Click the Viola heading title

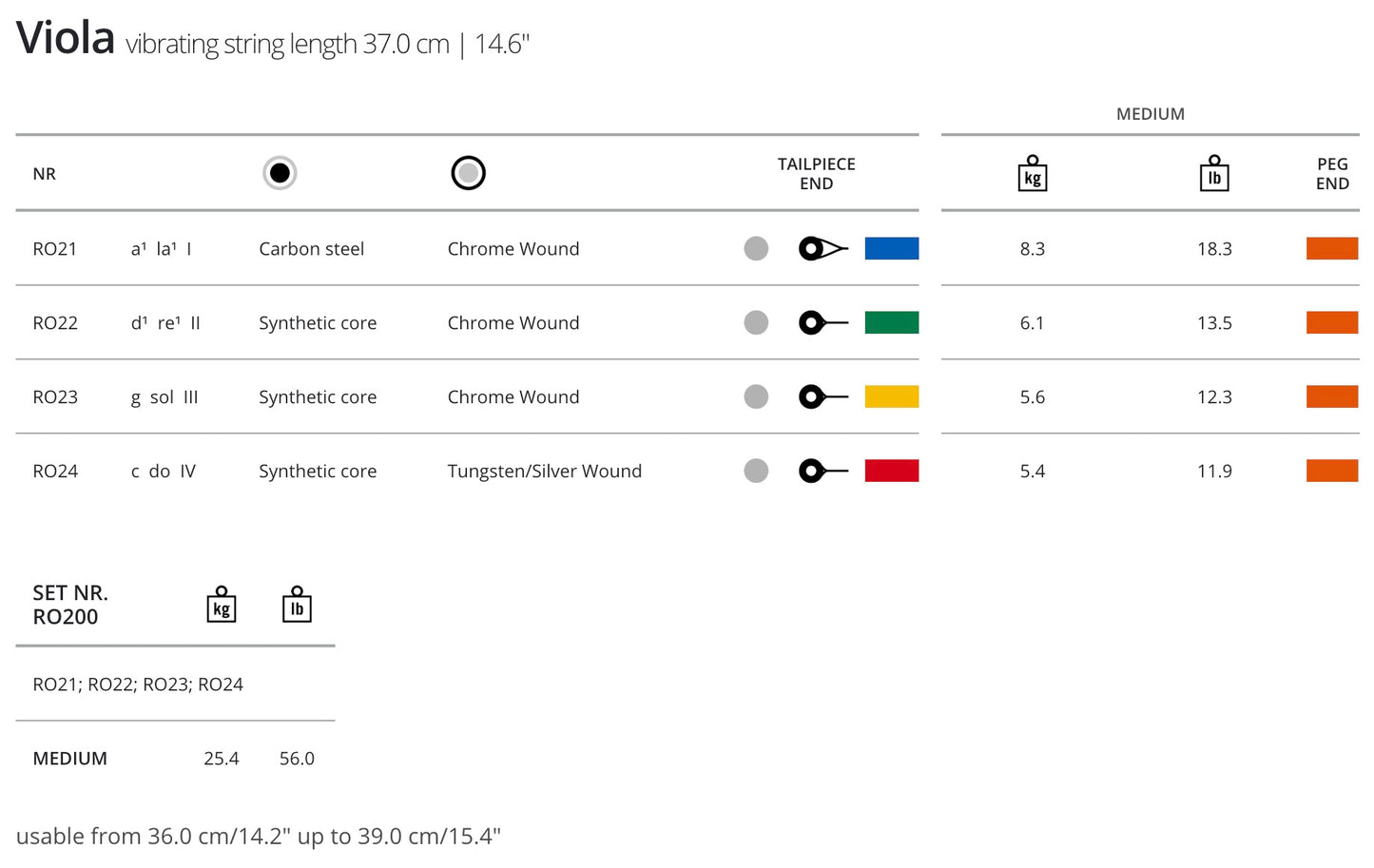[x=66, y=39]
